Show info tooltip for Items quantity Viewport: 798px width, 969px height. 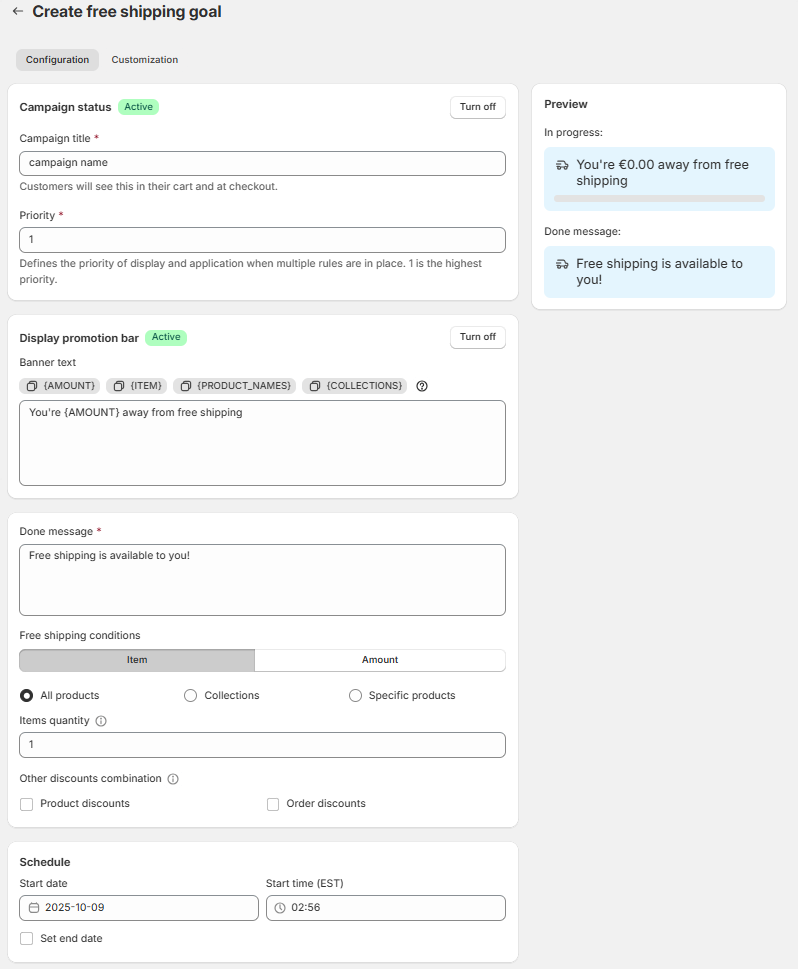(101, 720)
